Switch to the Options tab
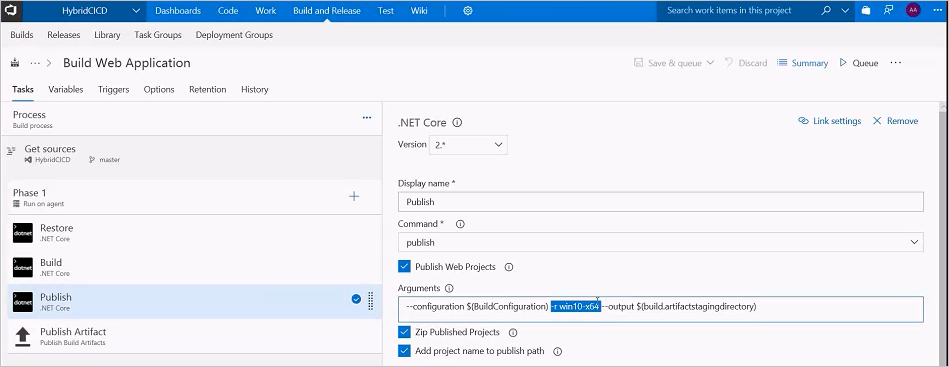 (159, 90)
